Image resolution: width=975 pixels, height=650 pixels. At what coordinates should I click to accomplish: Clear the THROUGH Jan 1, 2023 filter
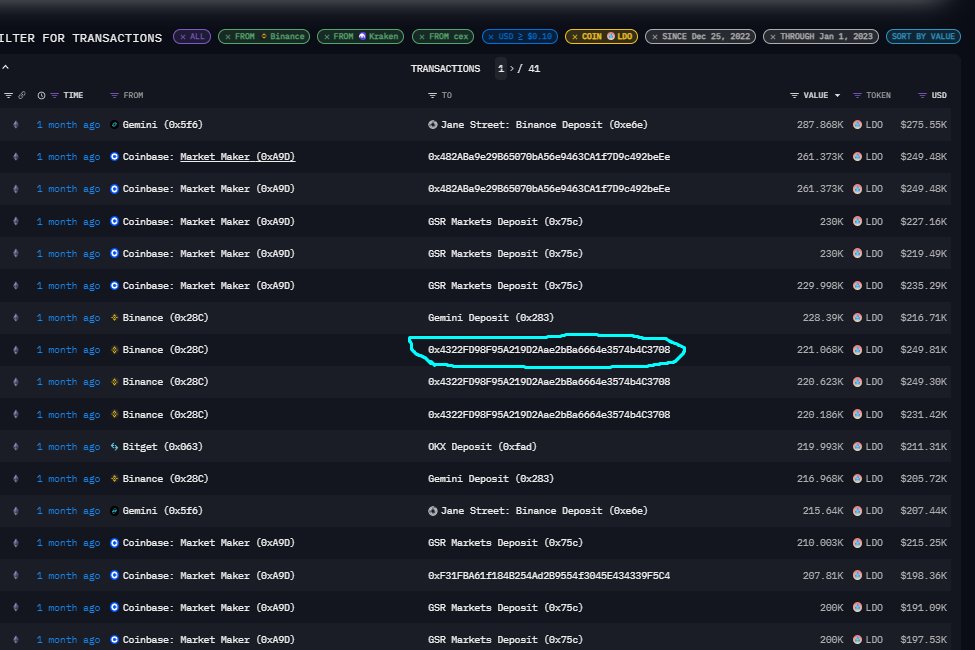772,37
